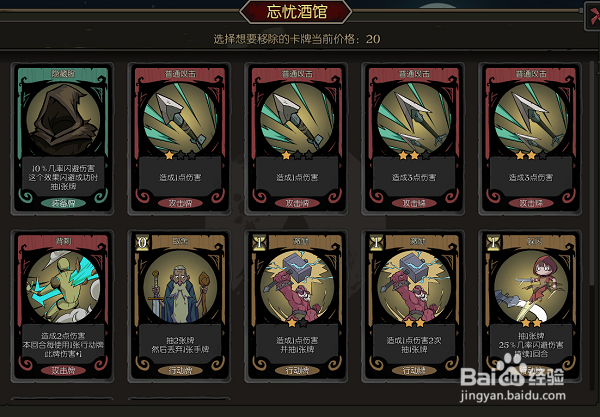
Task: Click the 攻击牌 label under the backstab card
Action: [x=63, y=370]
